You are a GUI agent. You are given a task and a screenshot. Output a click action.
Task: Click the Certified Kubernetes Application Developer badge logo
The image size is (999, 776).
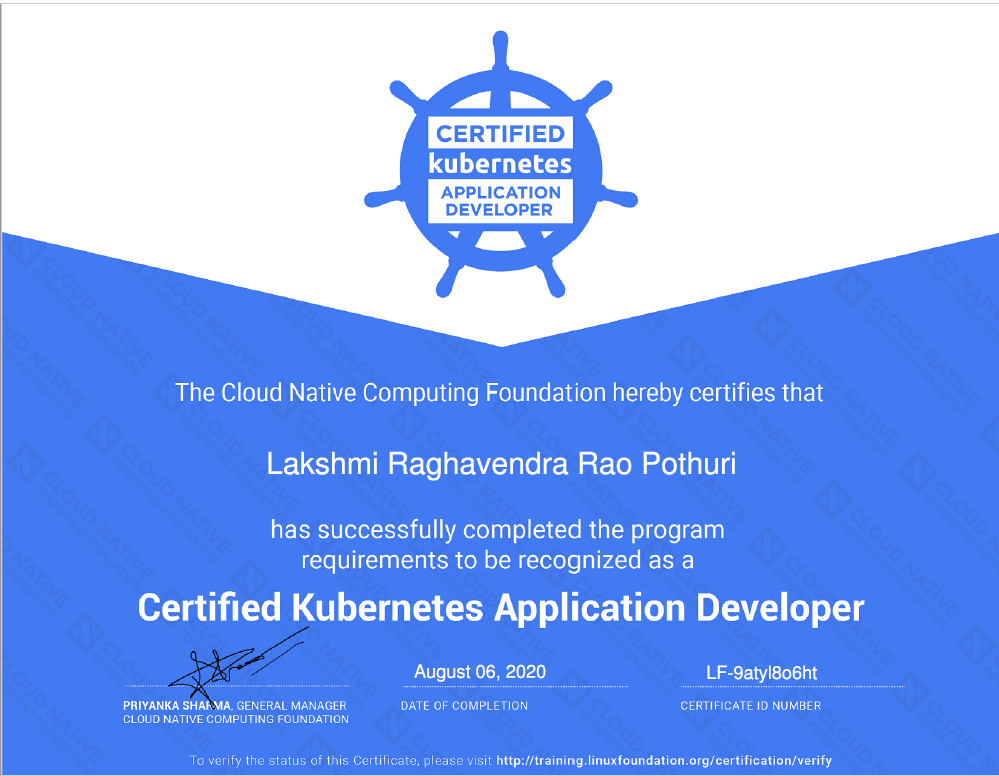click(501, 165)
